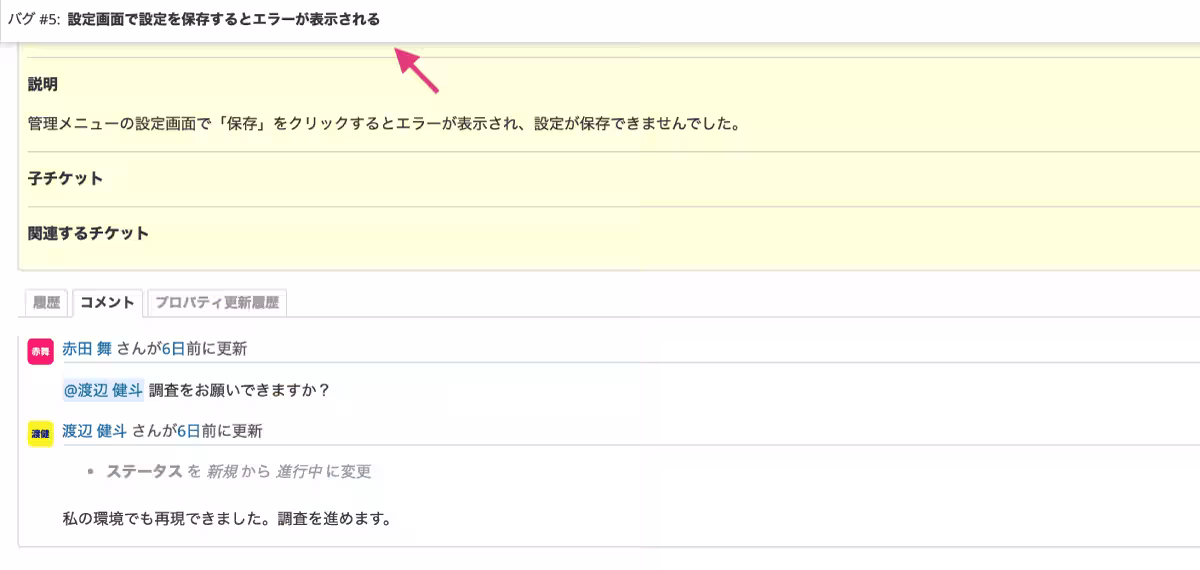Click 渡辺 健斗's yellow avatar icon
Image resolution: width=1200 pixels, height=570 pixels.
click(40, 434)
